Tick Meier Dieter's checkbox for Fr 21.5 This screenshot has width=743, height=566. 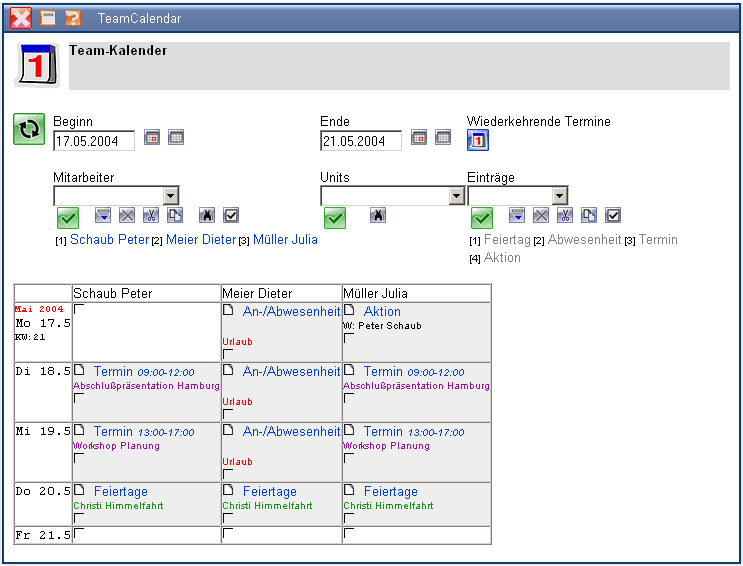coord(228,535)
